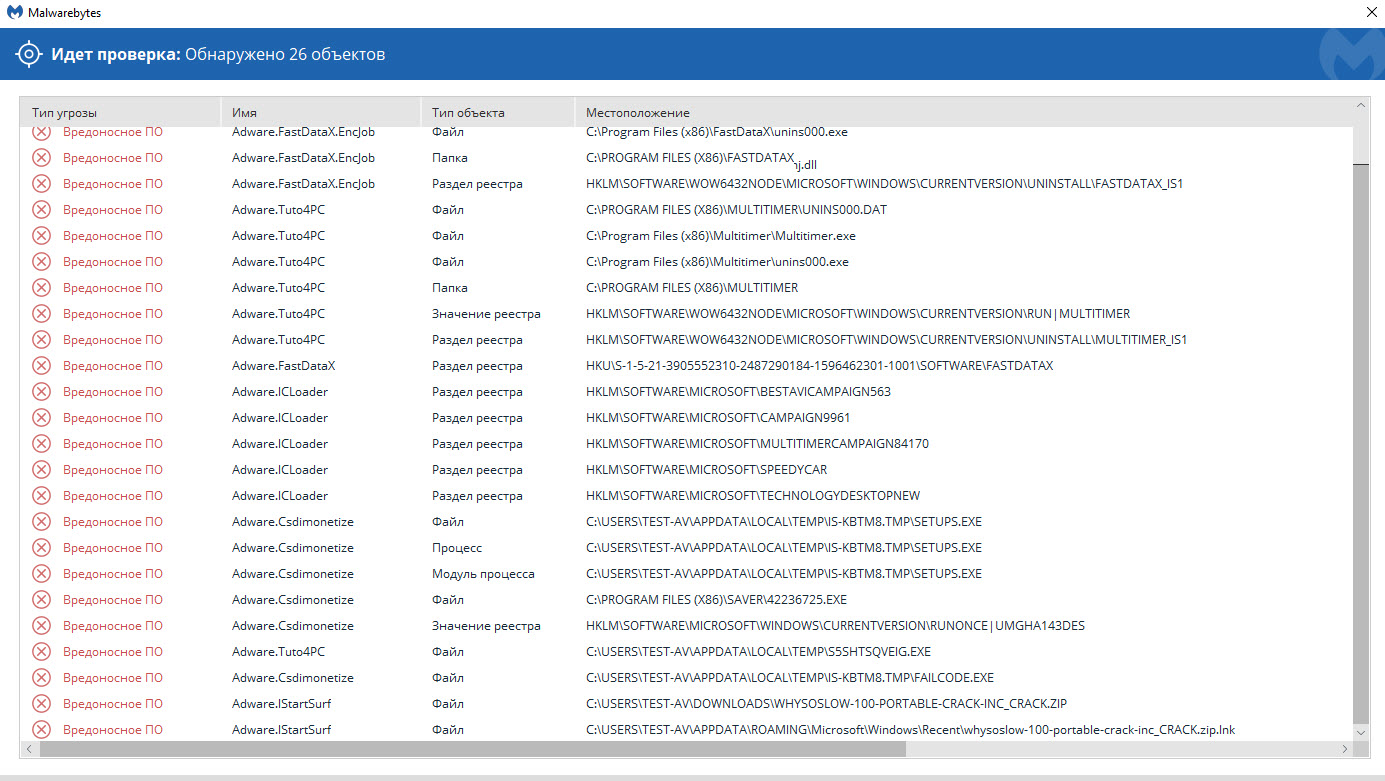The image size is (1385, 781).
Task: Select the threat icon on the HKU FASTDATAX row
Action: 41,366
